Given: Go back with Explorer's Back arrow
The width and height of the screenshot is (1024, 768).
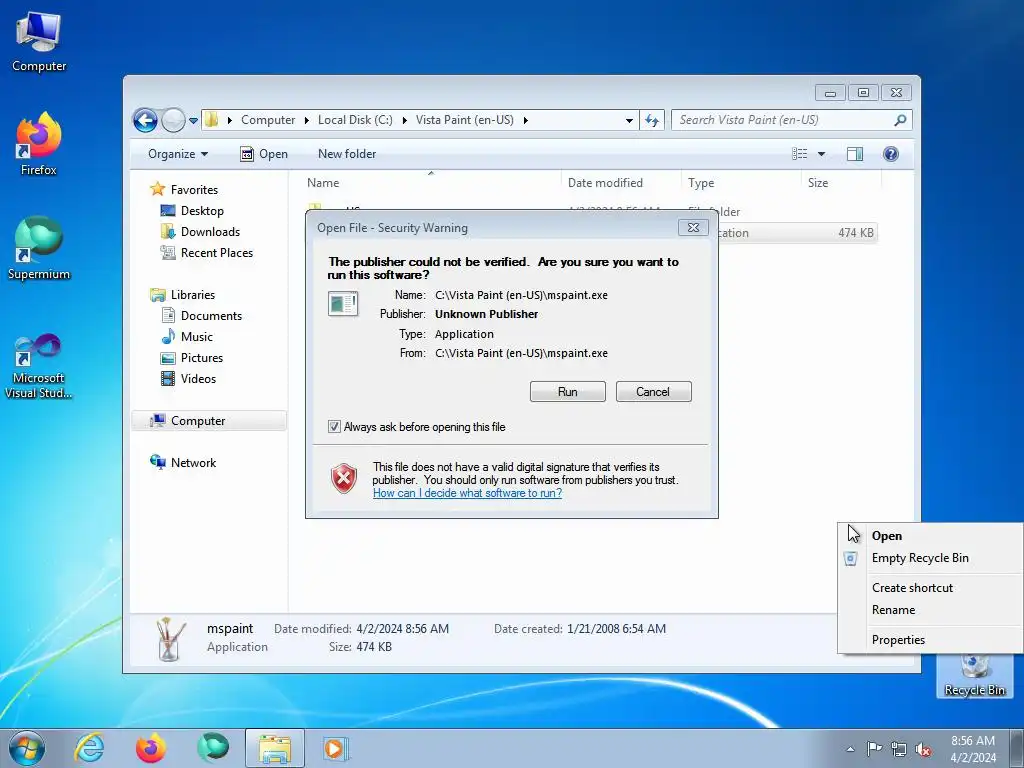Looking at the screenshot, I should pos(145,120).
